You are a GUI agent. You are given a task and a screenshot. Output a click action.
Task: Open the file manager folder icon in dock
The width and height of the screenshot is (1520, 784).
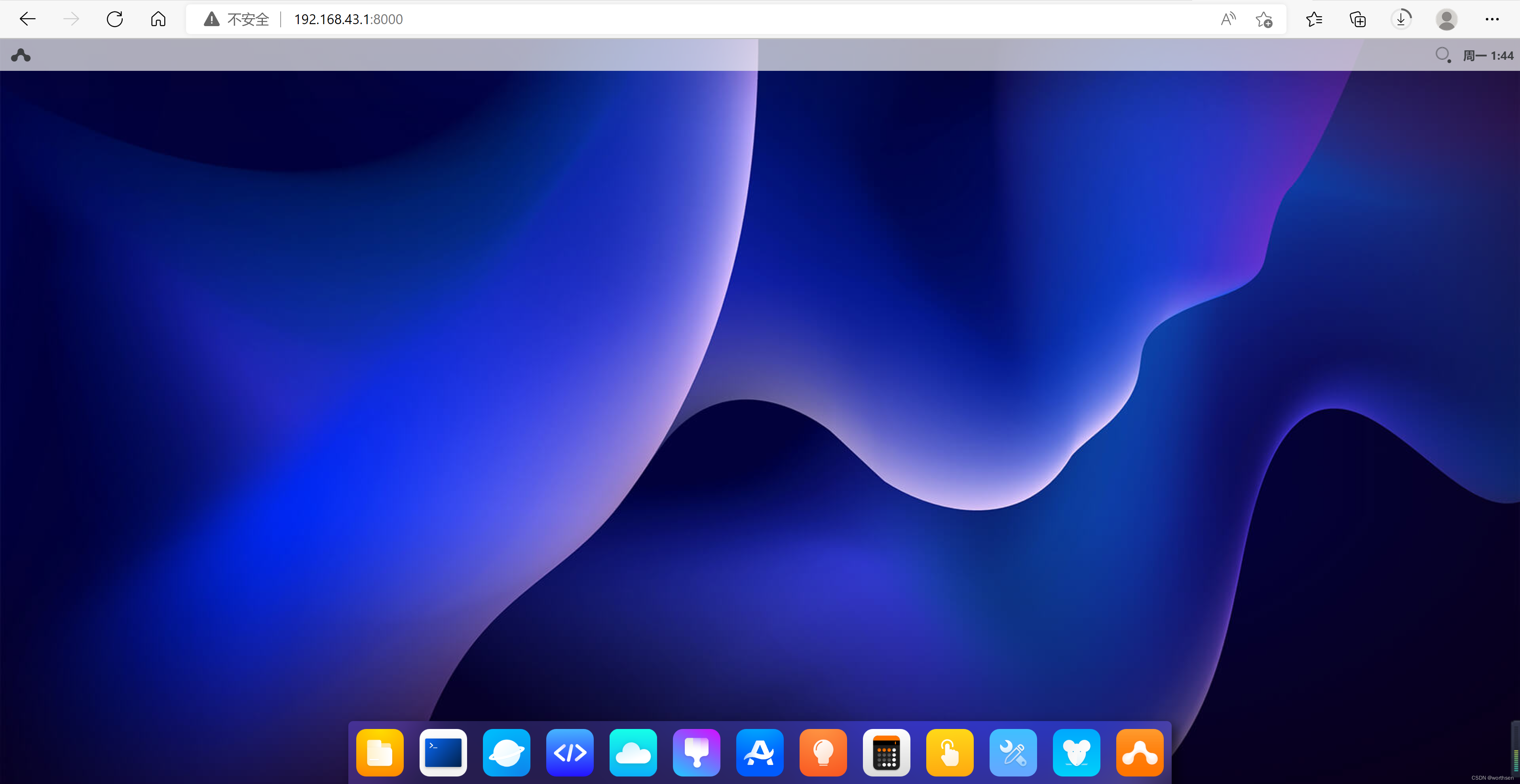(380, 752)
